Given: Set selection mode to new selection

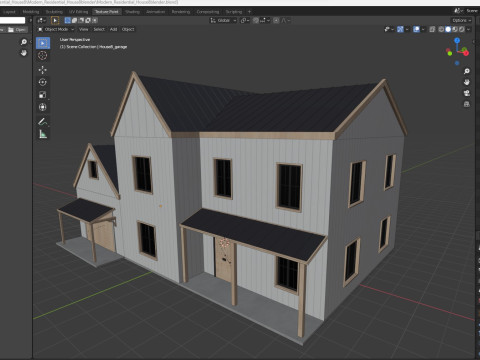Looking at the screenshot, I should tap(68, 20).
